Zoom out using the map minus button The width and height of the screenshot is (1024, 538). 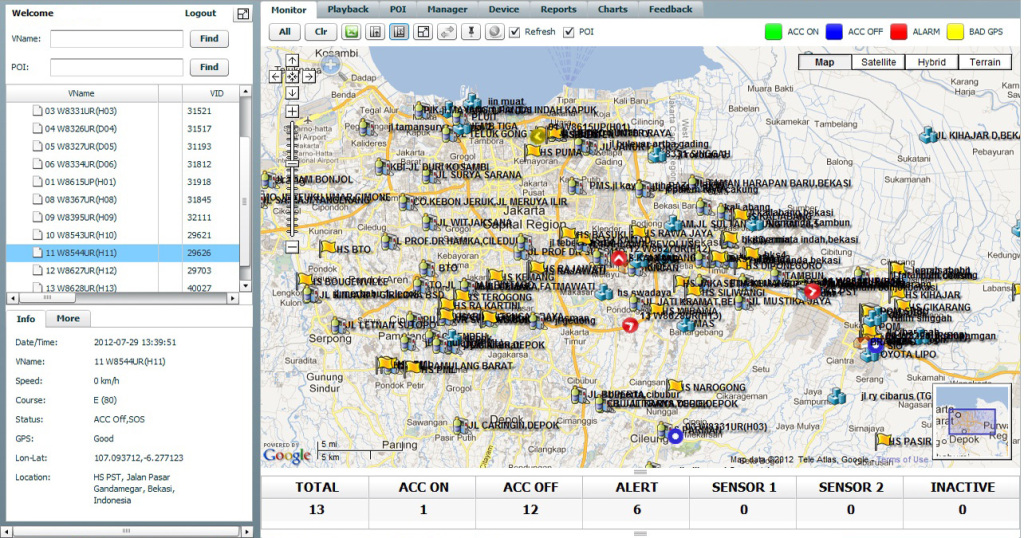[x=292, y=246]
